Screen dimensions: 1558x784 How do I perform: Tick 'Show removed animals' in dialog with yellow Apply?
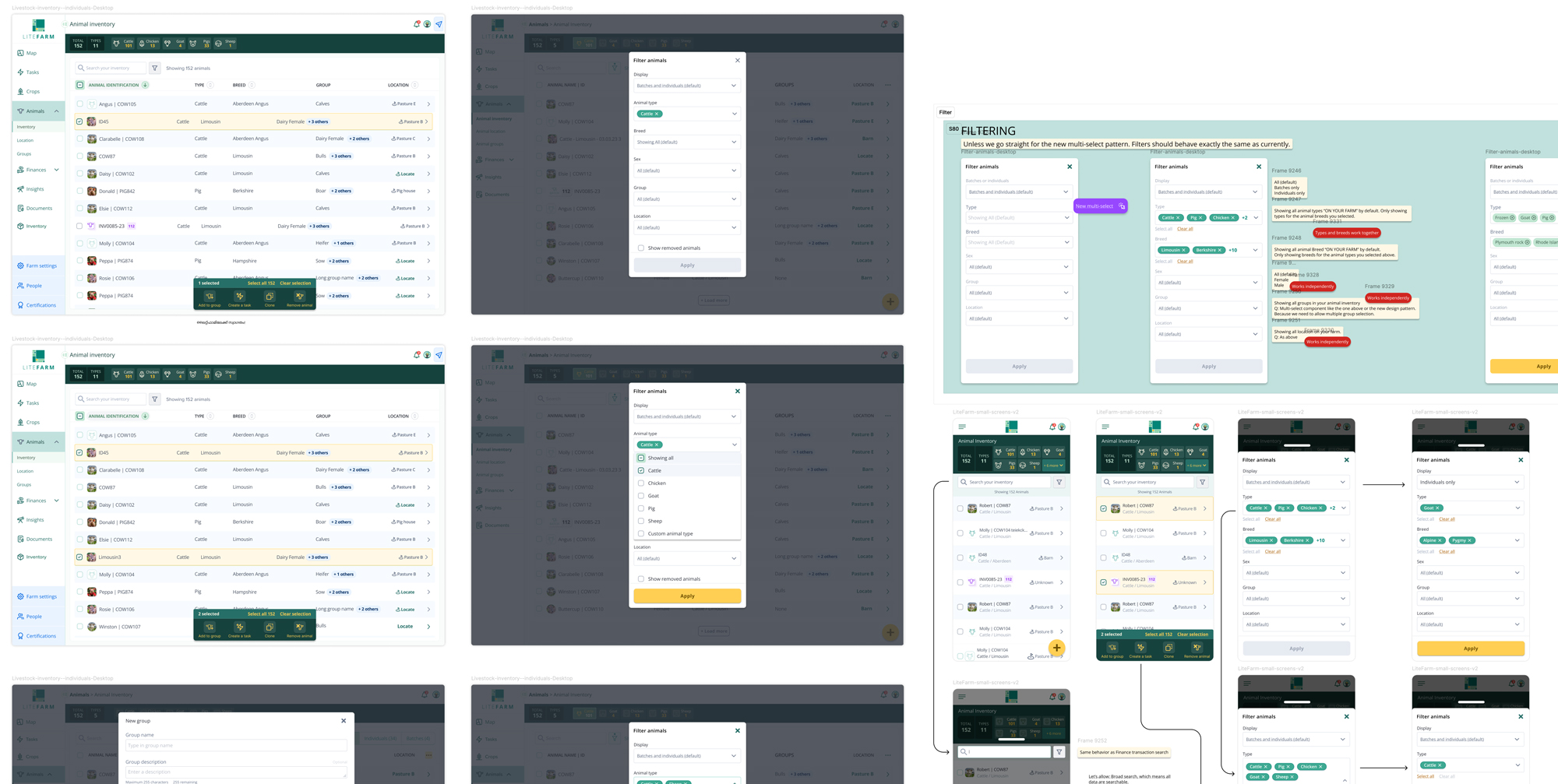tap(641, 578)
